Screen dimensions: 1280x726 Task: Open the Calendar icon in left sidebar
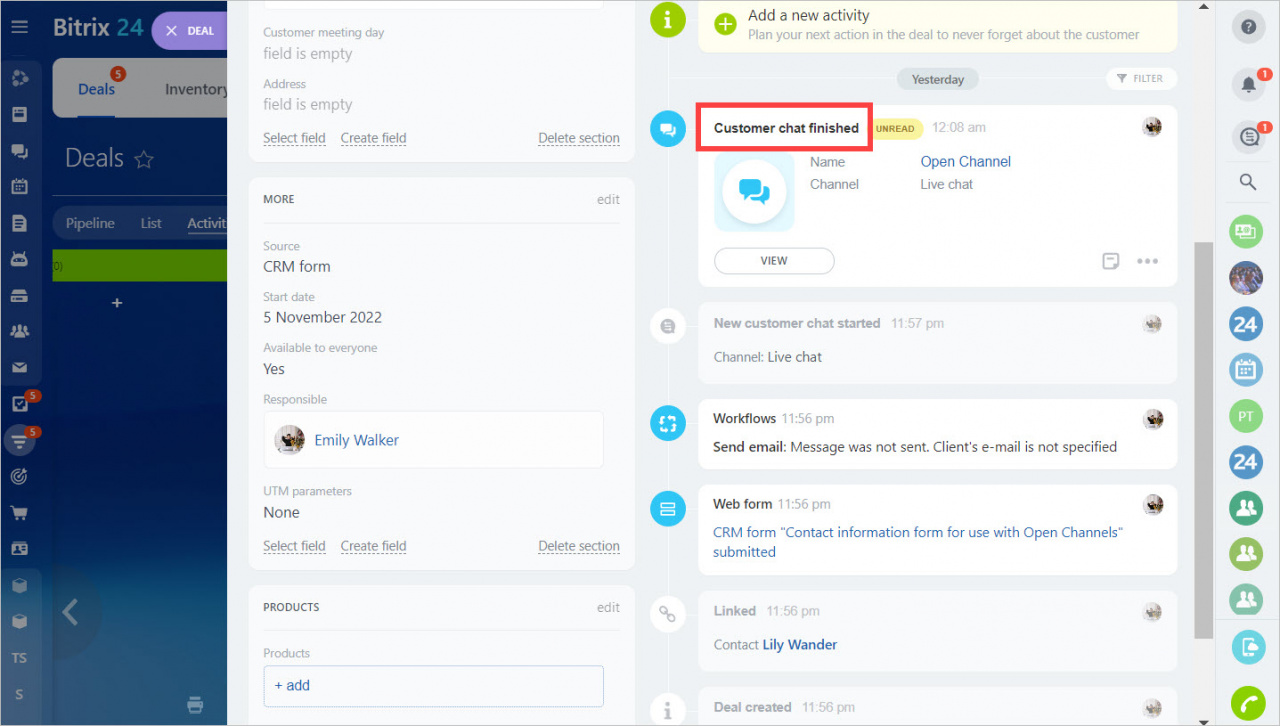click(x=19, y=186)
